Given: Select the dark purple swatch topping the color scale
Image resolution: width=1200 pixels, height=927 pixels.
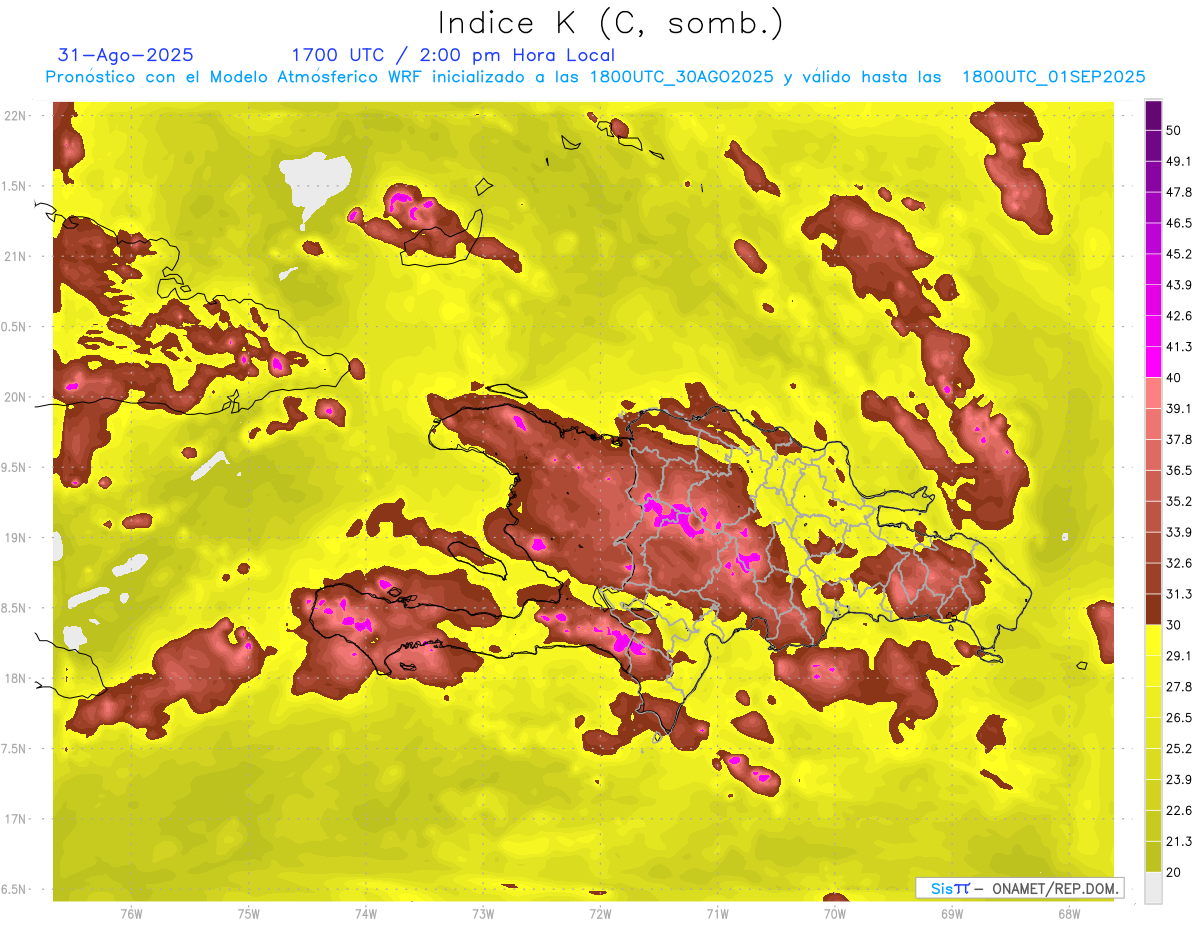Looking at the screenshot, I should coord(1153,115).
